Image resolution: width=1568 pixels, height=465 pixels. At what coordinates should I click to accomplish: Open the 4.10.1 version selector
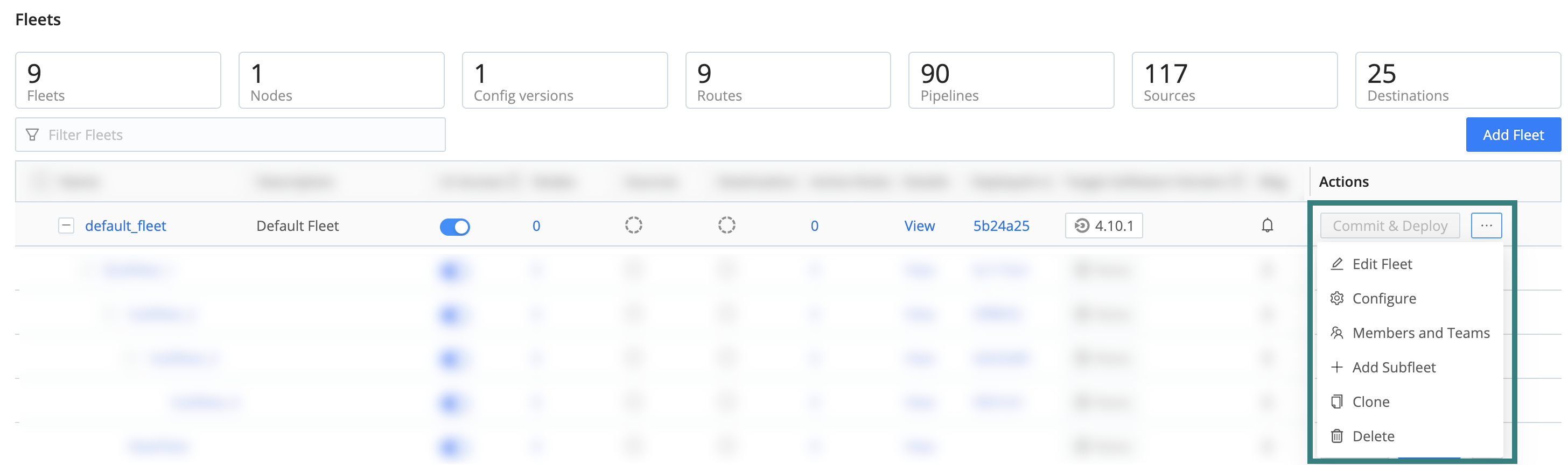tap(1103, 226)
